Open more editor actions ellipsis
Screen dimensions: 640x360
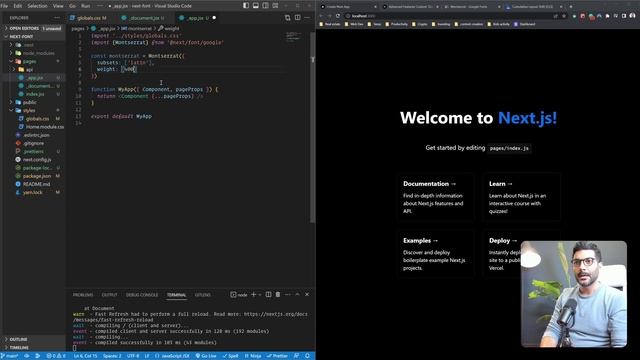point(307,18)
